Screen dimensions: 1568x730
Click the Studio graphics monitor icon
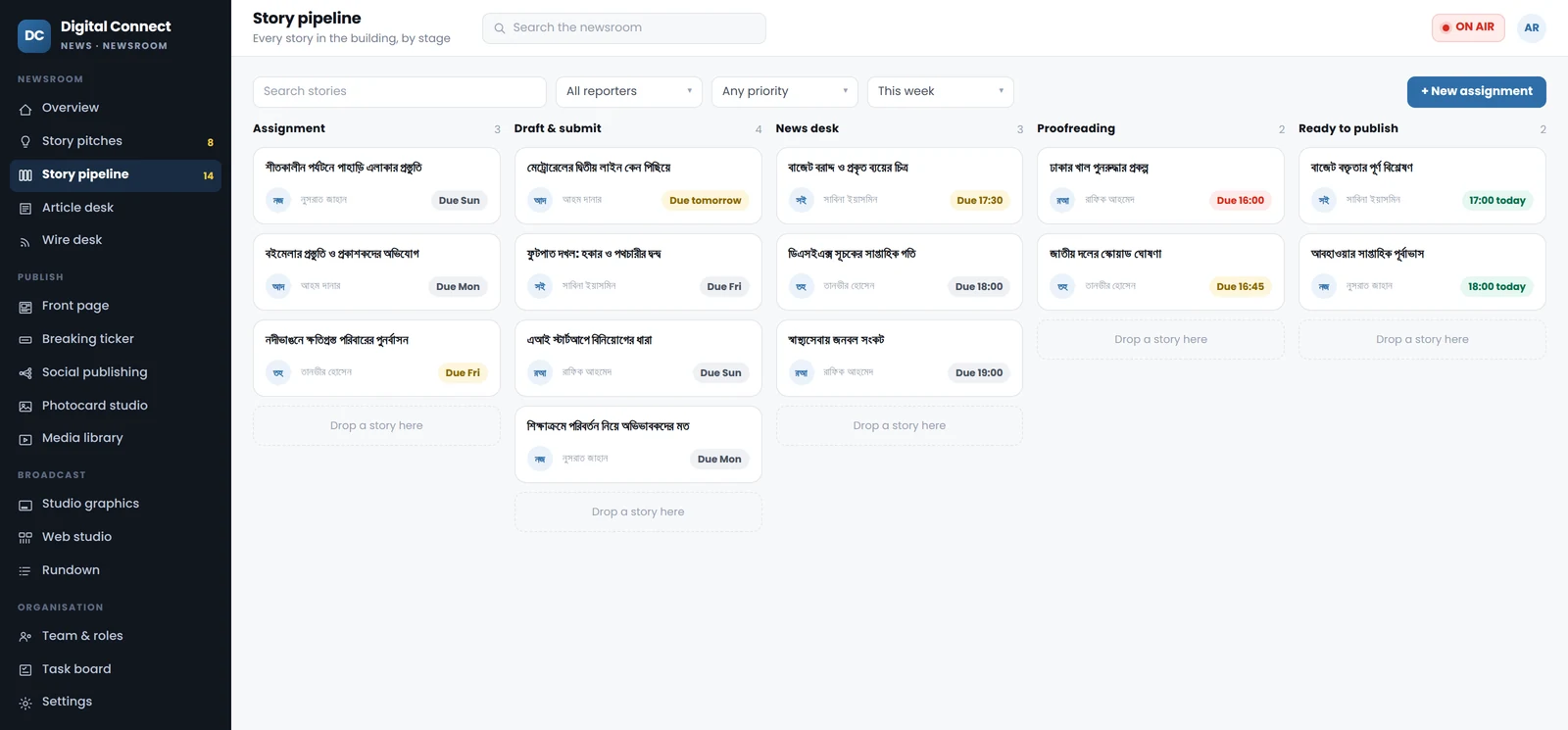pyautogui.click(x=25, y=505)
